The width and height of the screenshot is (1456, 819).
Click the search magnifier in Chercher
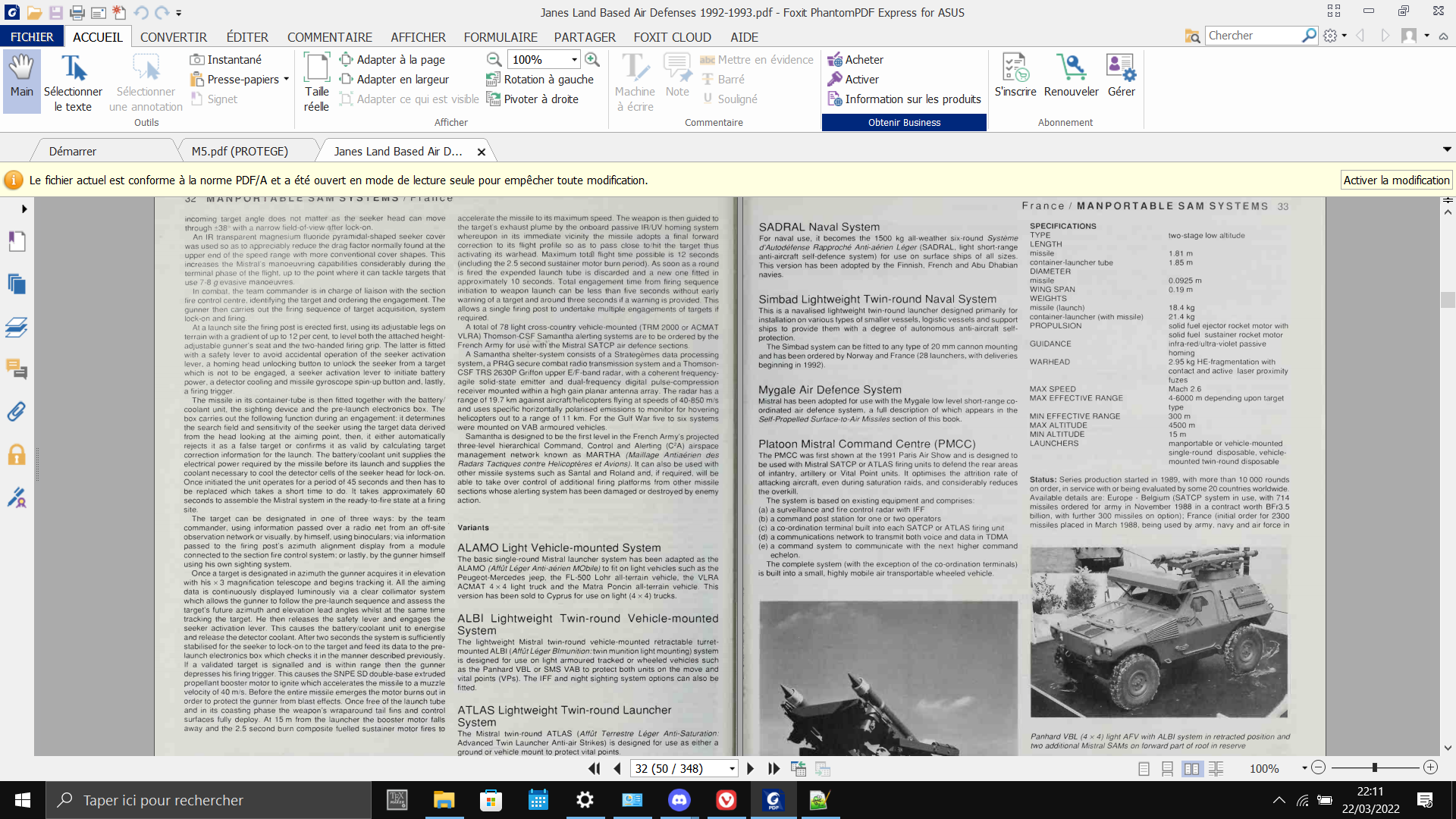click(x=1309, y=35)
